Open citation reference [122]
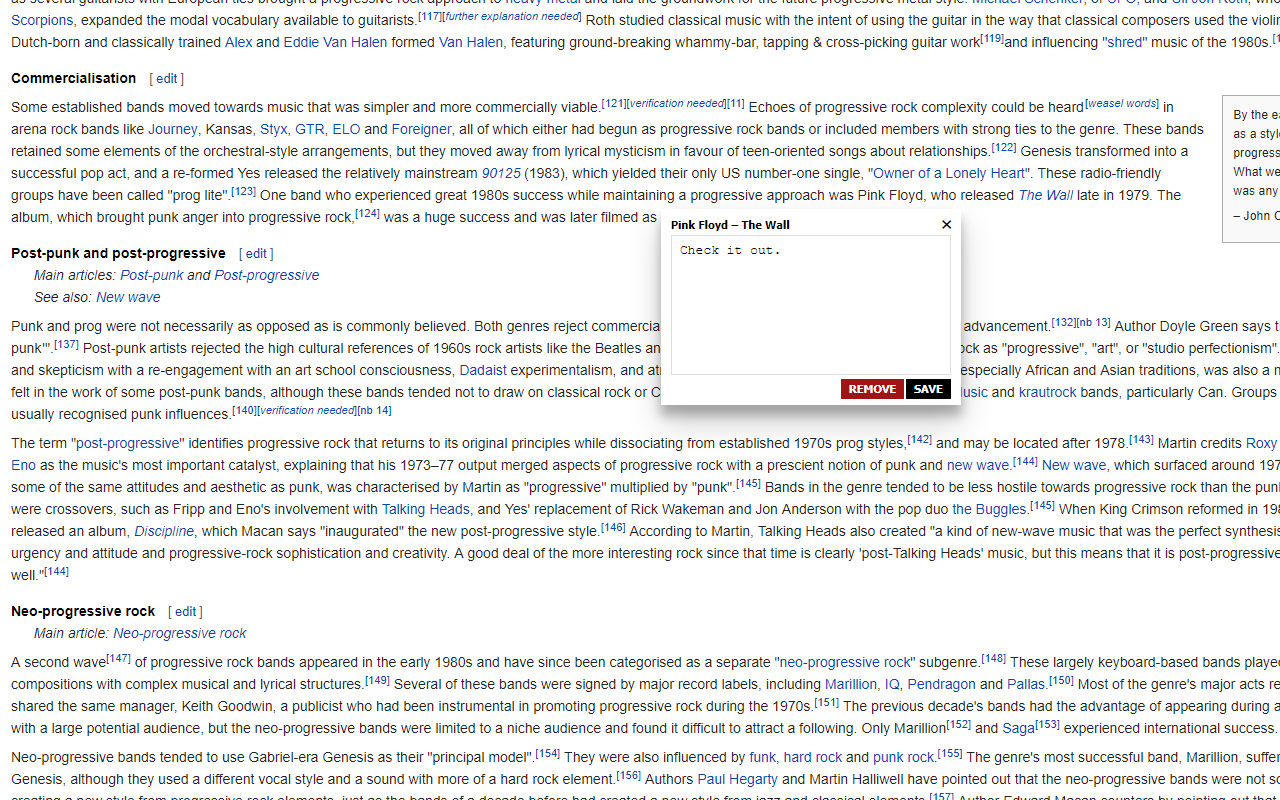This screenshot has width=1280, height=800. (1003, 147)
